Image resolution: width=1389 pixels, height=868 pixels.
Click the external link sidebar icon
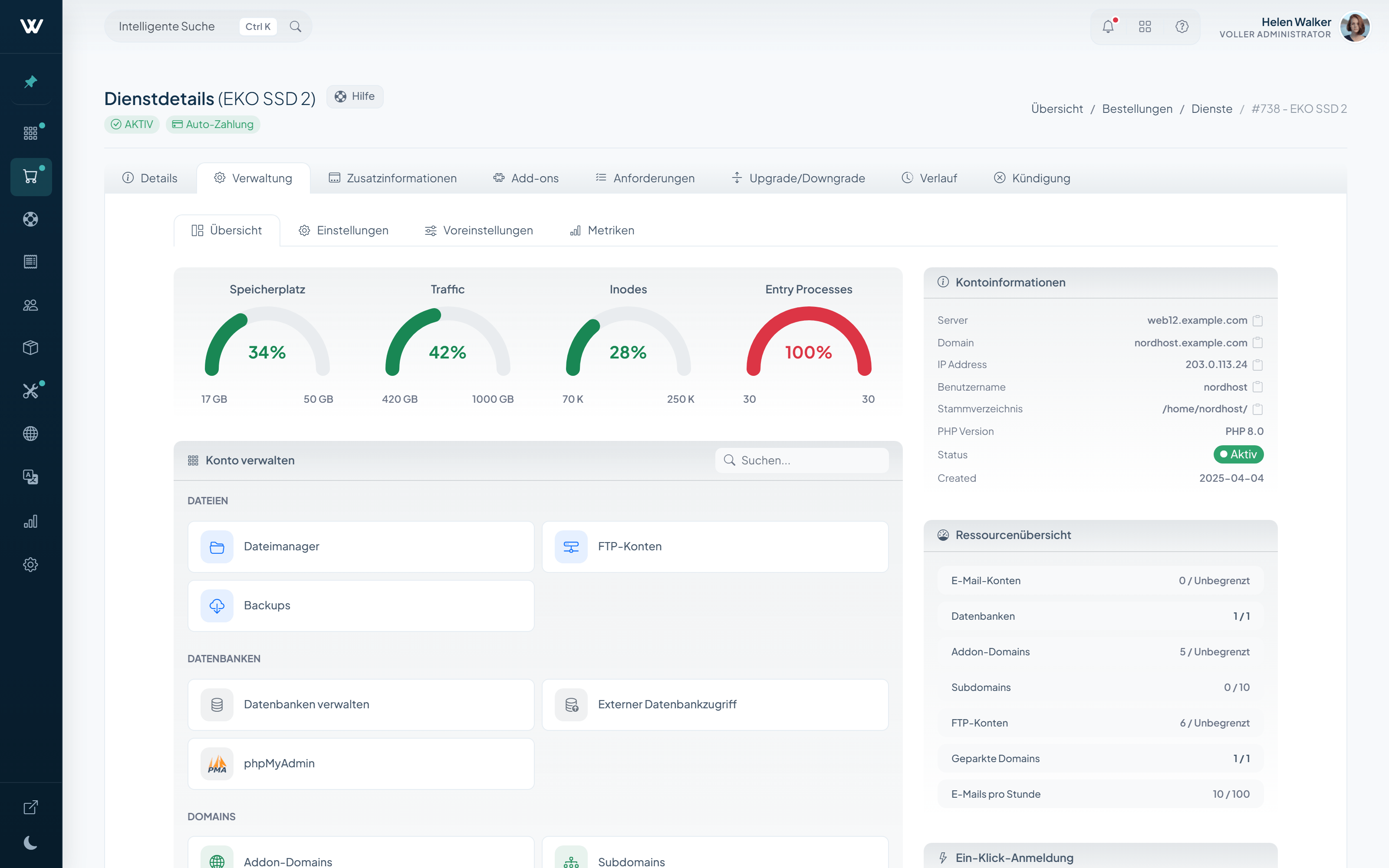click(31, 807)
